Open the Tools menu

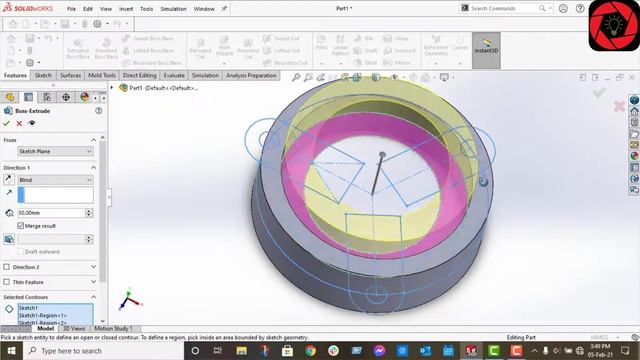[x=147, y=9]
